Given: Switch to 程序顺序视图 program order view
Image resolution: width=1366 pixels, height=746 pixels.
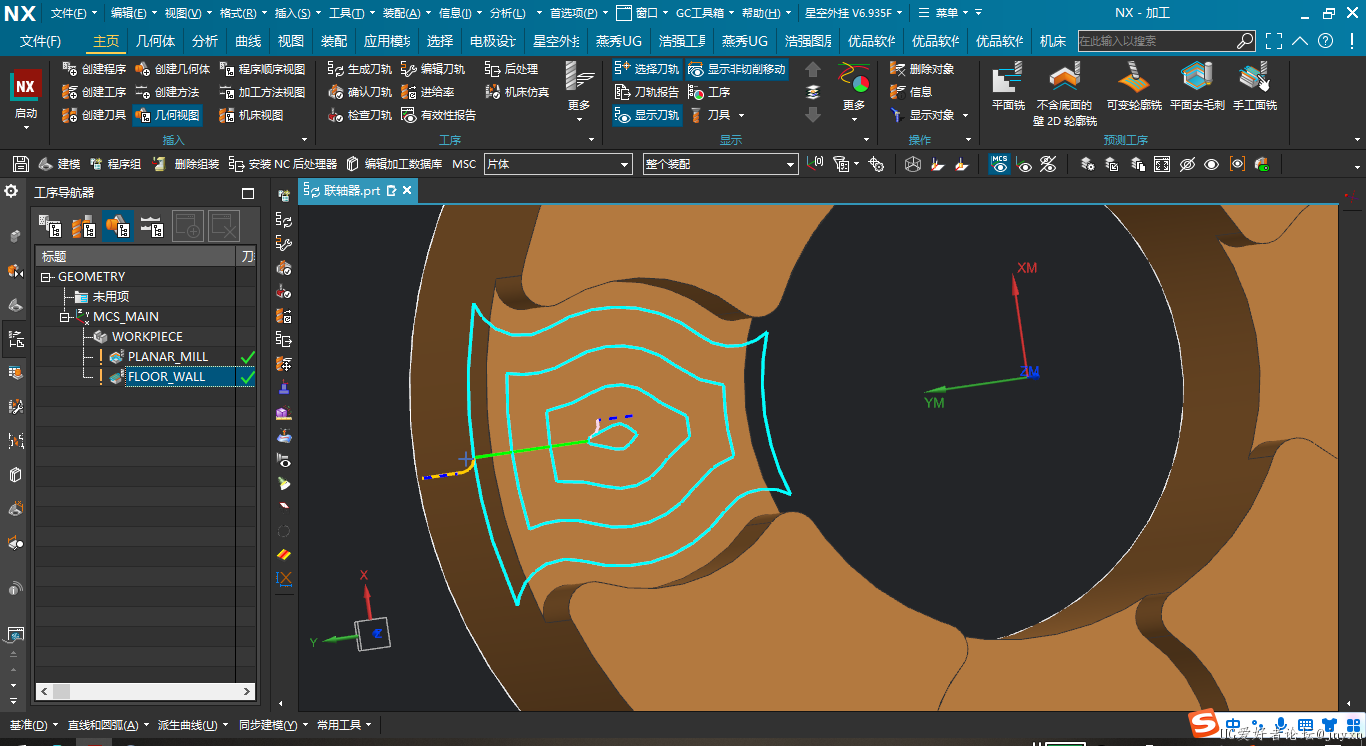Looking at the screenshot, I should pos(262,69).
